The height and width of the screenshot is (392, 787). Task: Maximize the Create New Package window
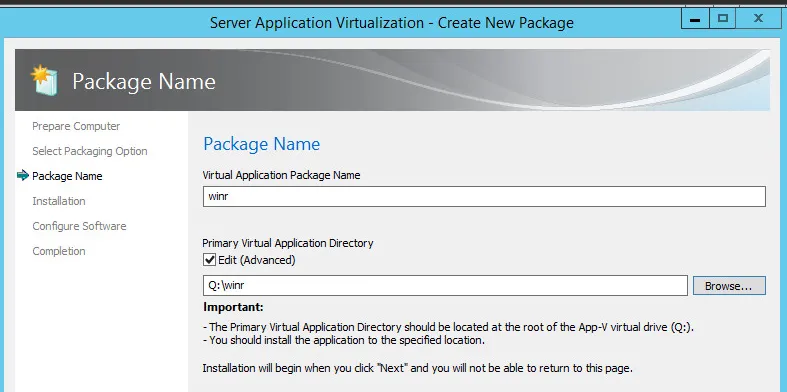click(x=723, y=19)
